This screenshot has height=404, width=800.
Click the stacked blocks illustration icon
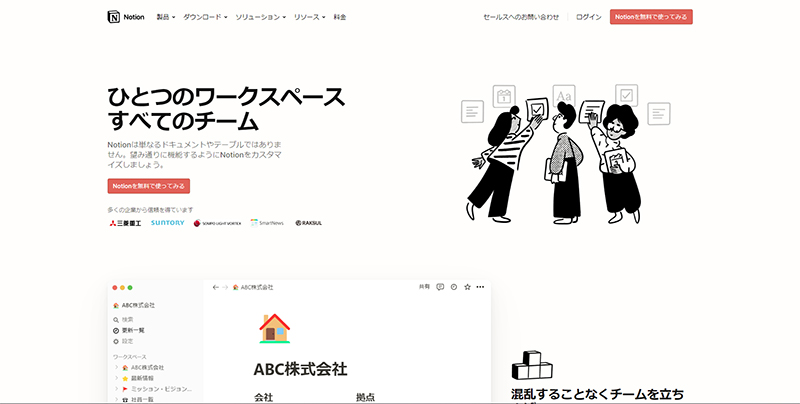click(532, 365)
